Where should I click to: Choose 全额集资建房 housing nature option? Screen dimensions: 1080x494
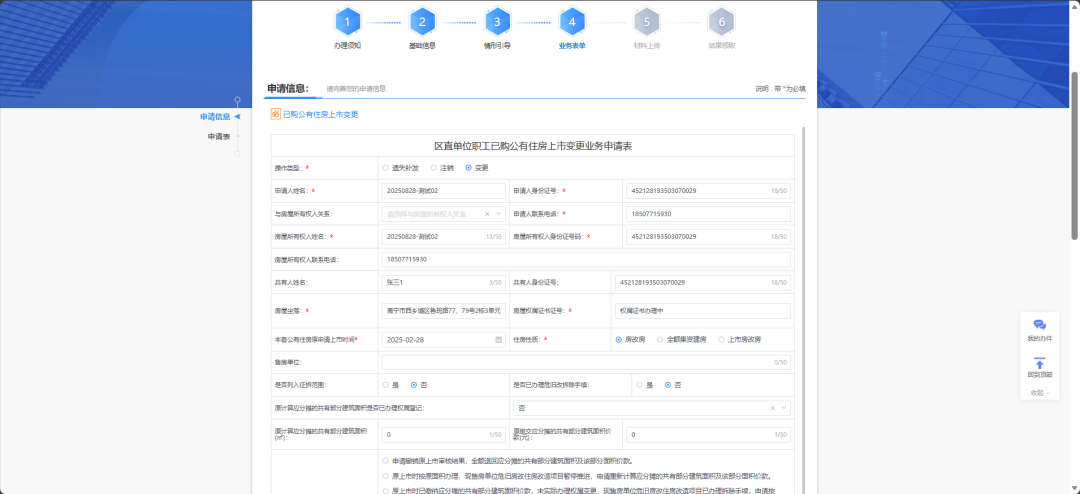click(x=660, y=340)
